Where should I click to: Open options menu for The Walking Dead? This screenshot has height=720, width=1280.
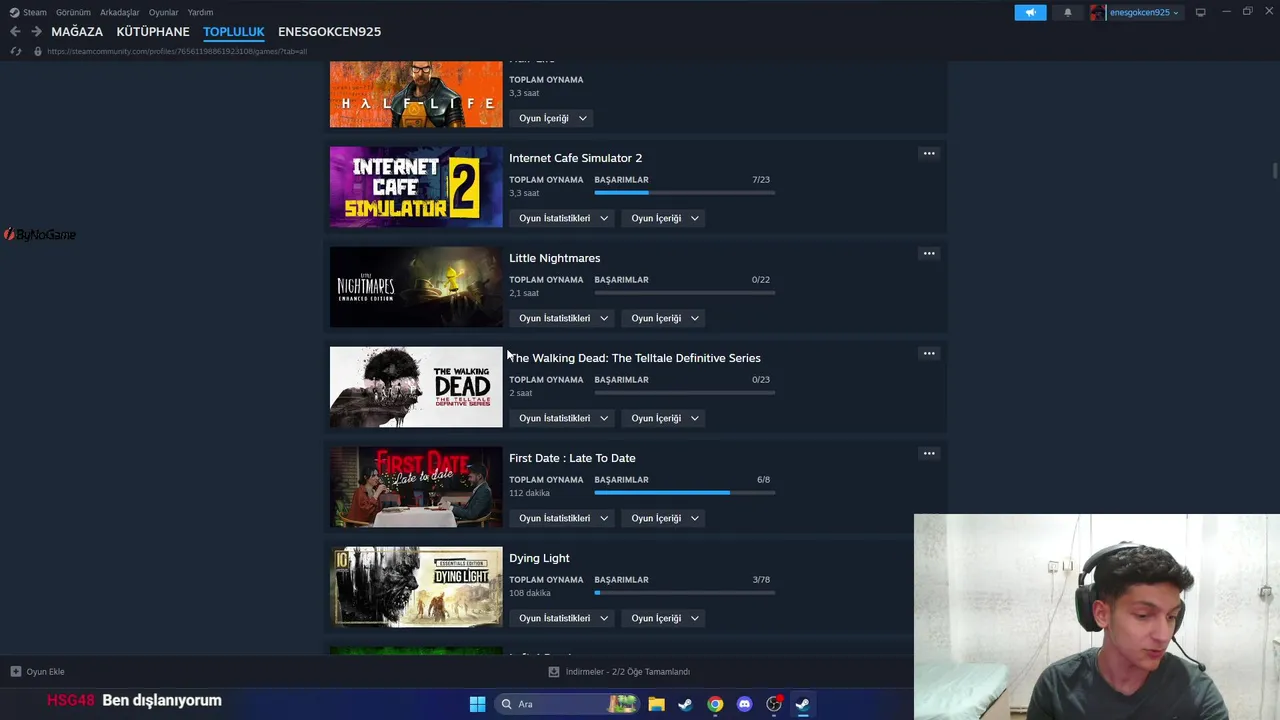coord(929,353)
